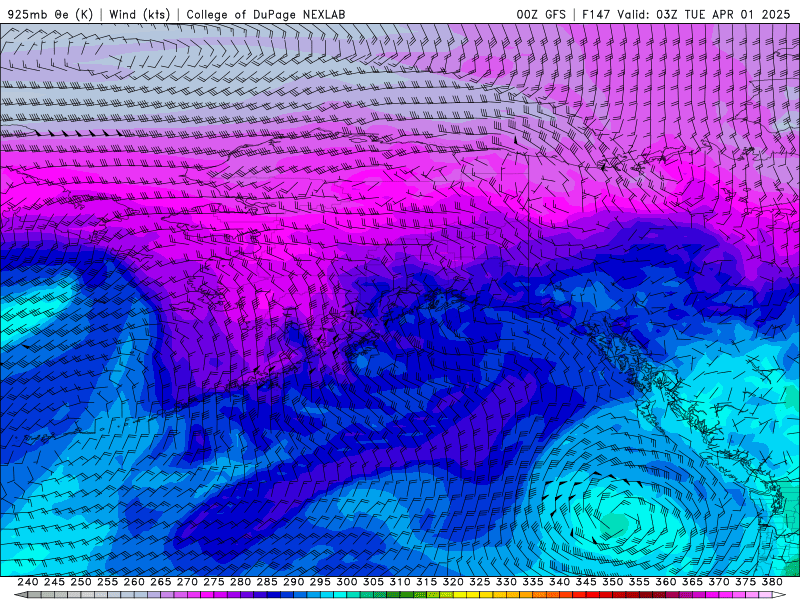This screenshot has height=600, width=800.
Task: Click the 245 value on the color scale
Action: coord(54,582)
